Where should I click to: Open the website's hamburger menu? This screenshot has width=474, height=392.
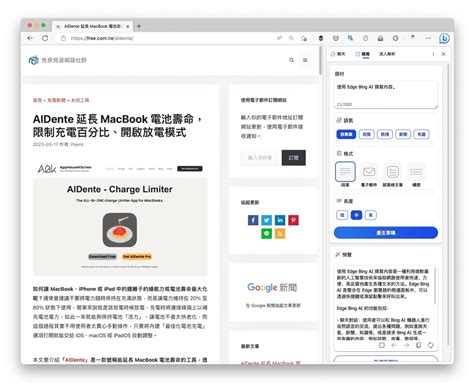click(x=305, y=60)
